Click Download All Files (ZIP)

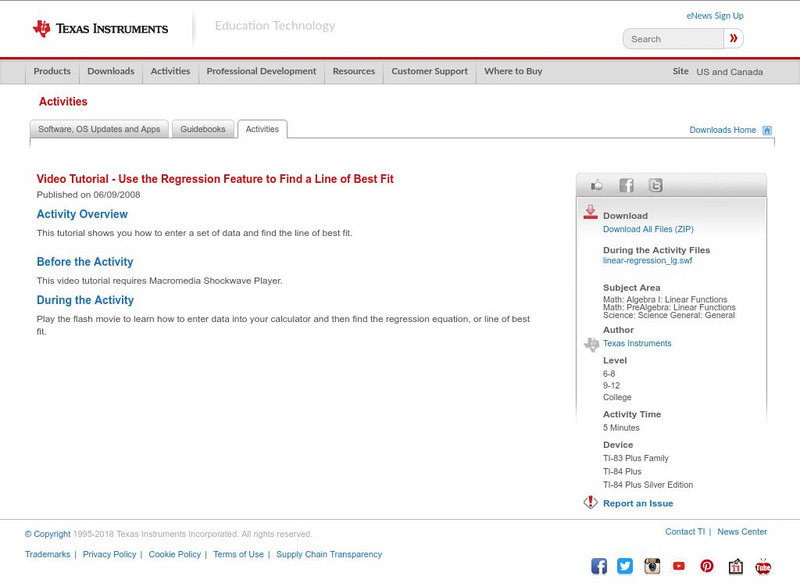pyautogui.click(x=648, y=229)
